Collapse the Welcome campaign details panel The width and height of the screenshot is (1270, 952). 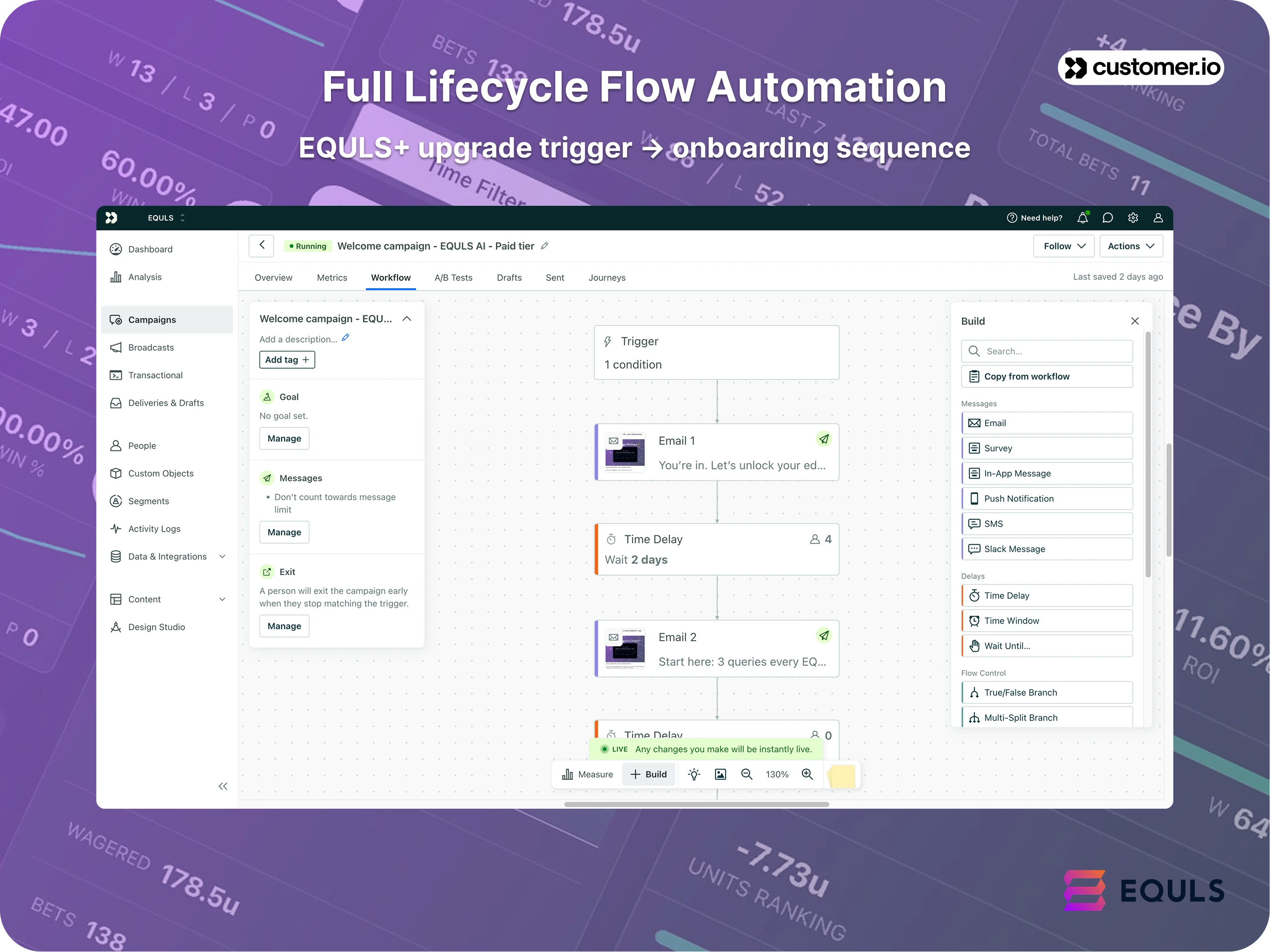click(x=407, y=319)
